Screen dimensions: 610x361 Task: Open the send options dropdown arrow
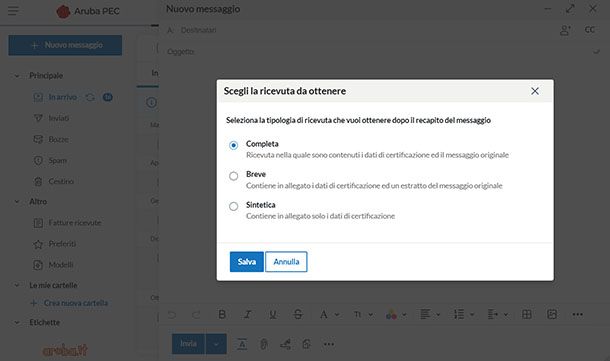pos(216,344)
